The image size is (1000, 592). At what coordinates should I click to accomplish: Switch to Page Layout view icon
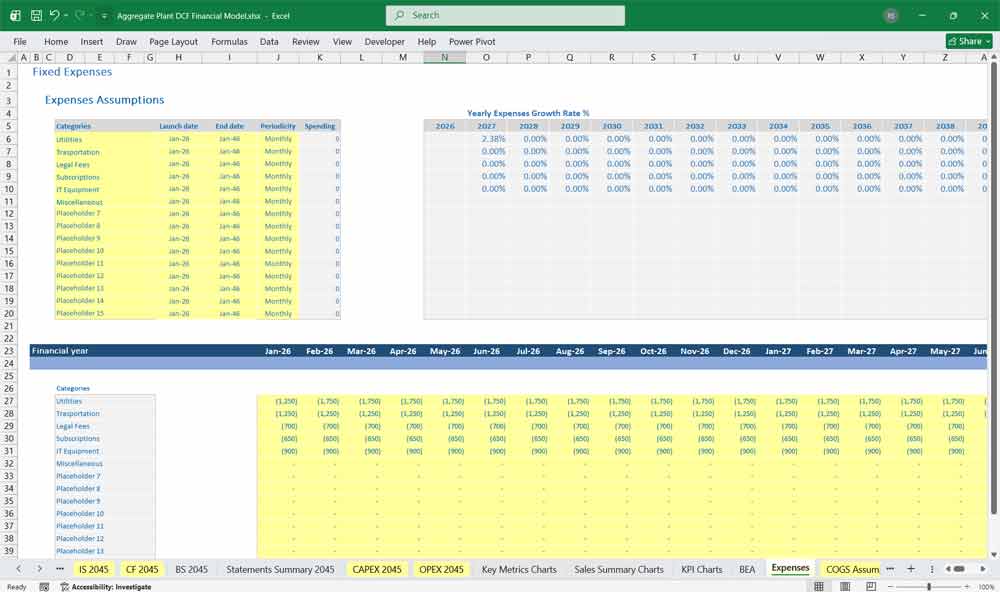(845, 586)
